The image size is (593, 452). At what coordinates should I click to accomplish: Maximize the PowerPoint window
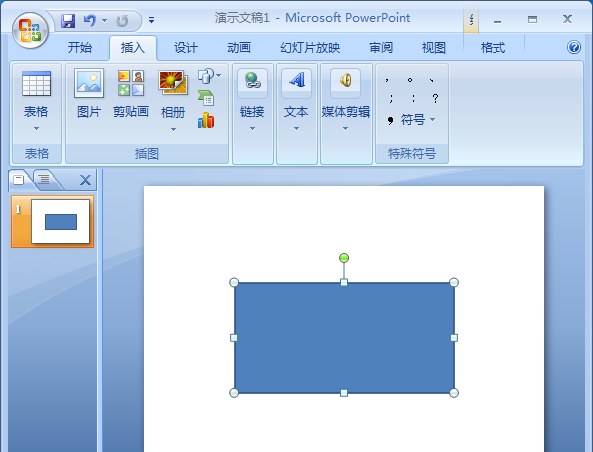(532, 19)
